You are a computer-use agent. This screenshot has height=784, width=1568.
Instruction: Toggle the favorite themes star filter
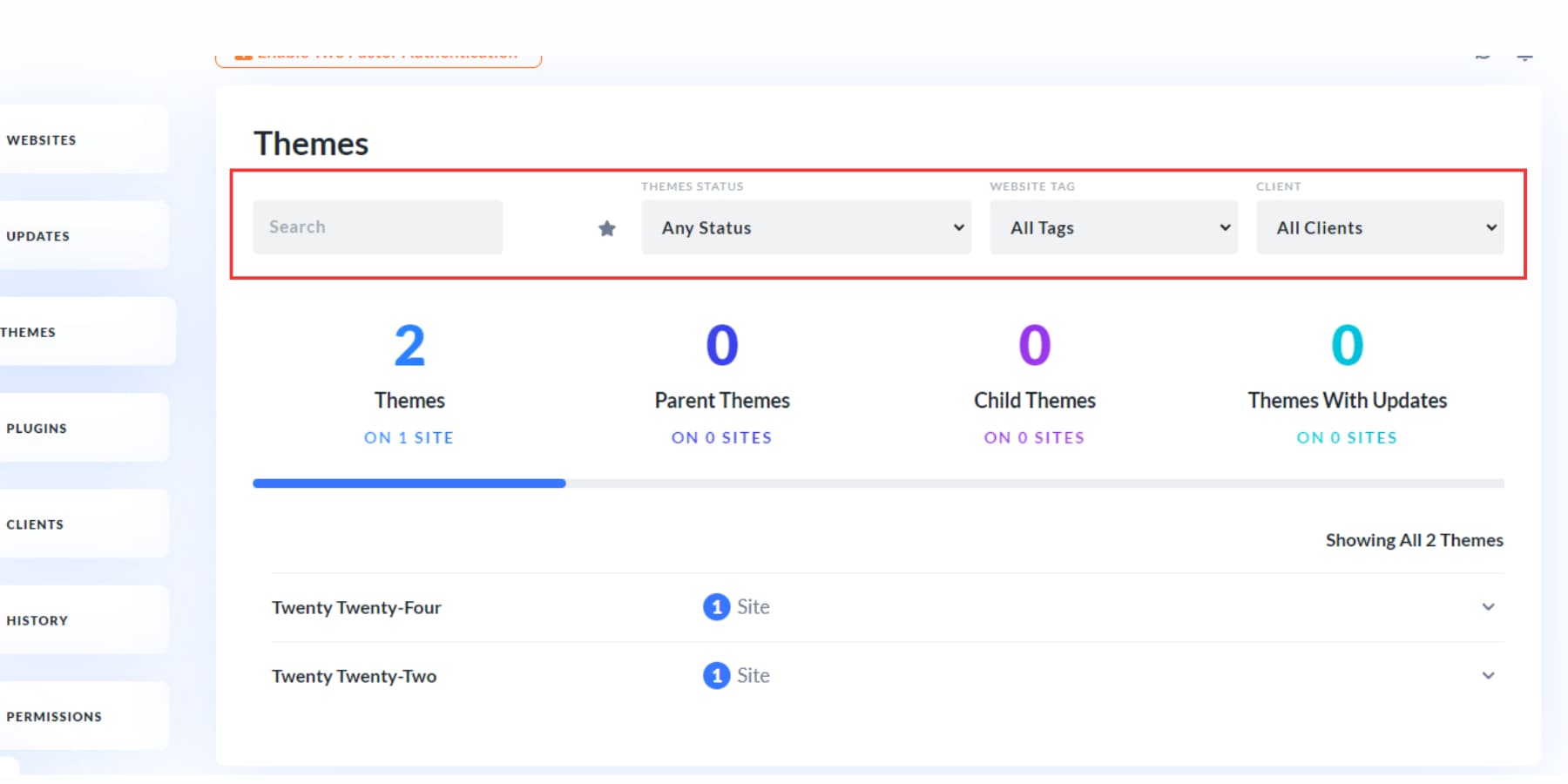pyautogui.click(x=606, y=228)
